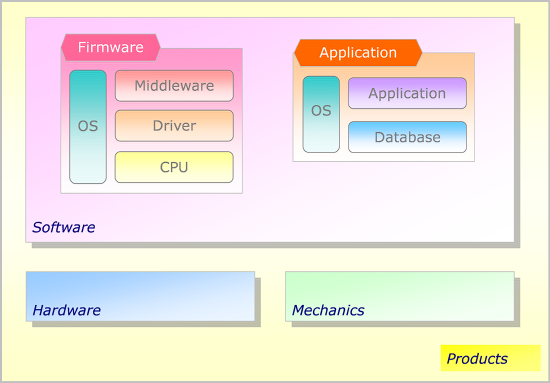This screenshot has height=383, width=550.
Task: Click the Middleware block
Action: coord(174,86)
